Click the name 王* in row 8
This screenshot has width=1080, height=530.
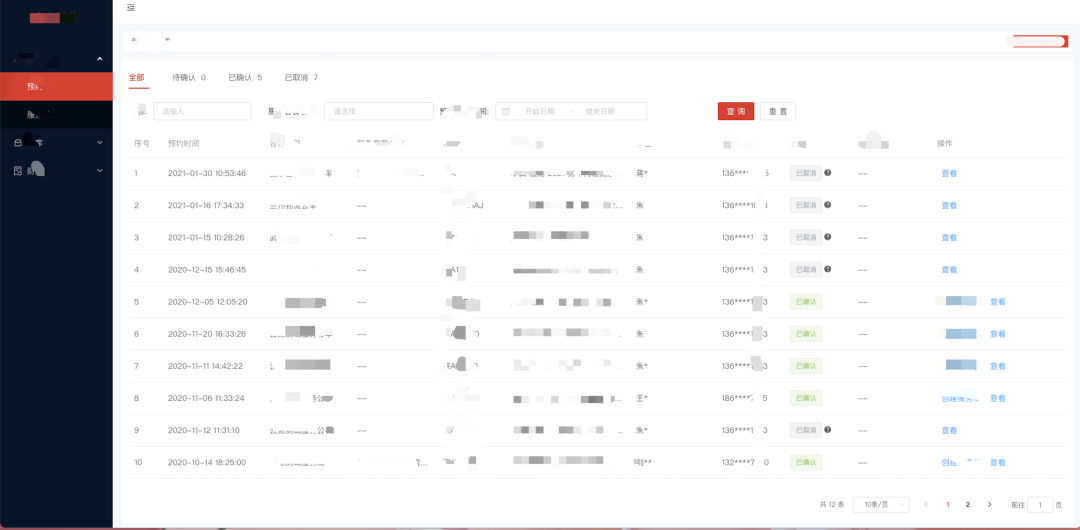[x=641, y=398]
